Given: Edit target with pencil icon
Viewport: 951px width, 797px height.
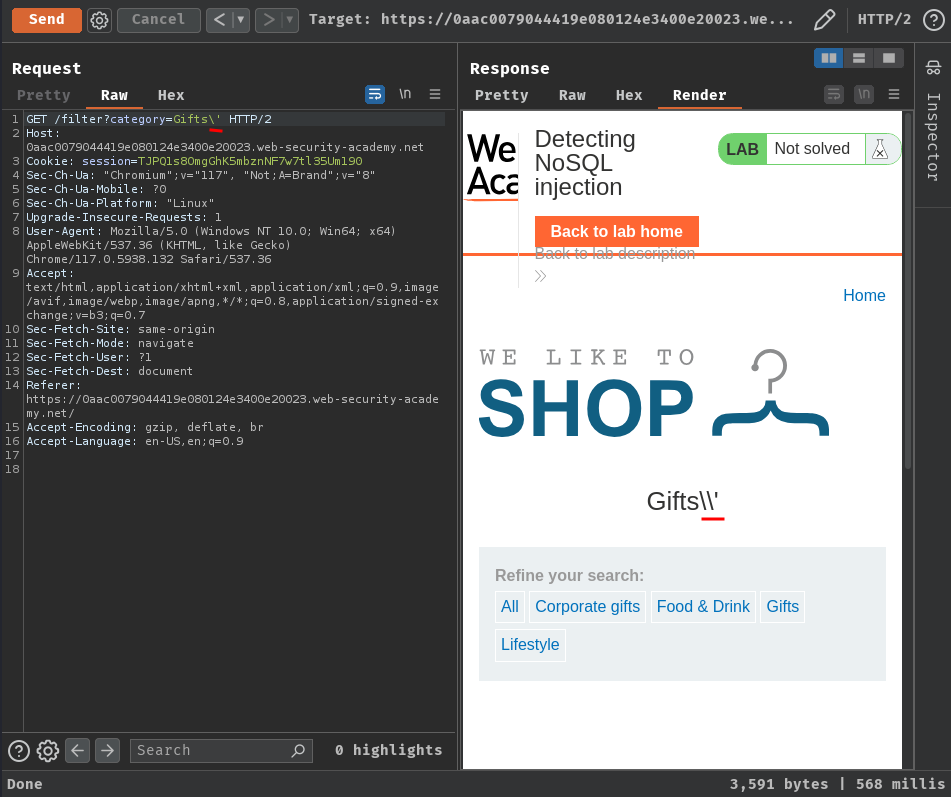Looking at the screenshot, I should point(824,20).
